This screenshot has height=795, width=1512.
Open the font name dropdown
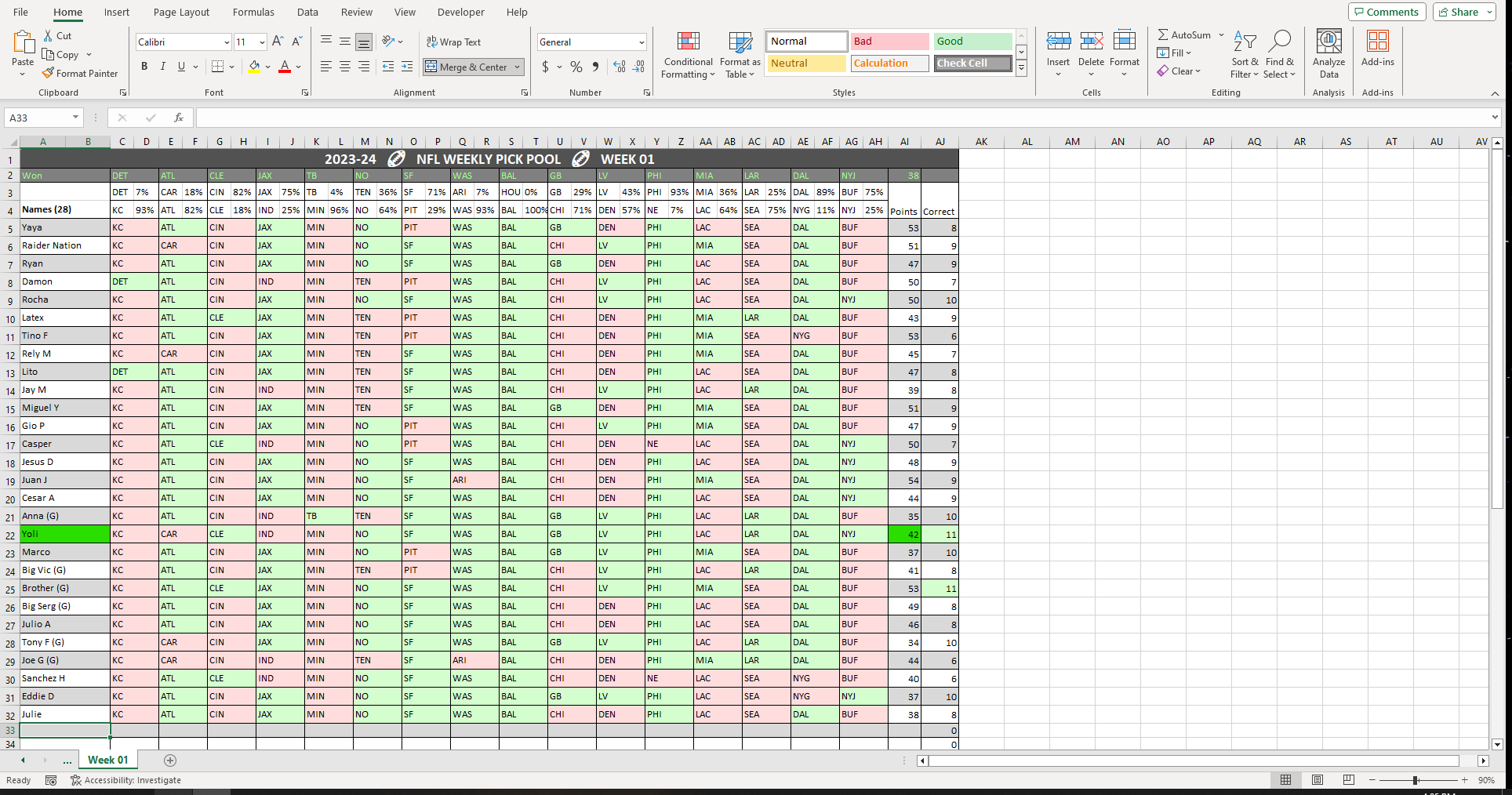227,42
